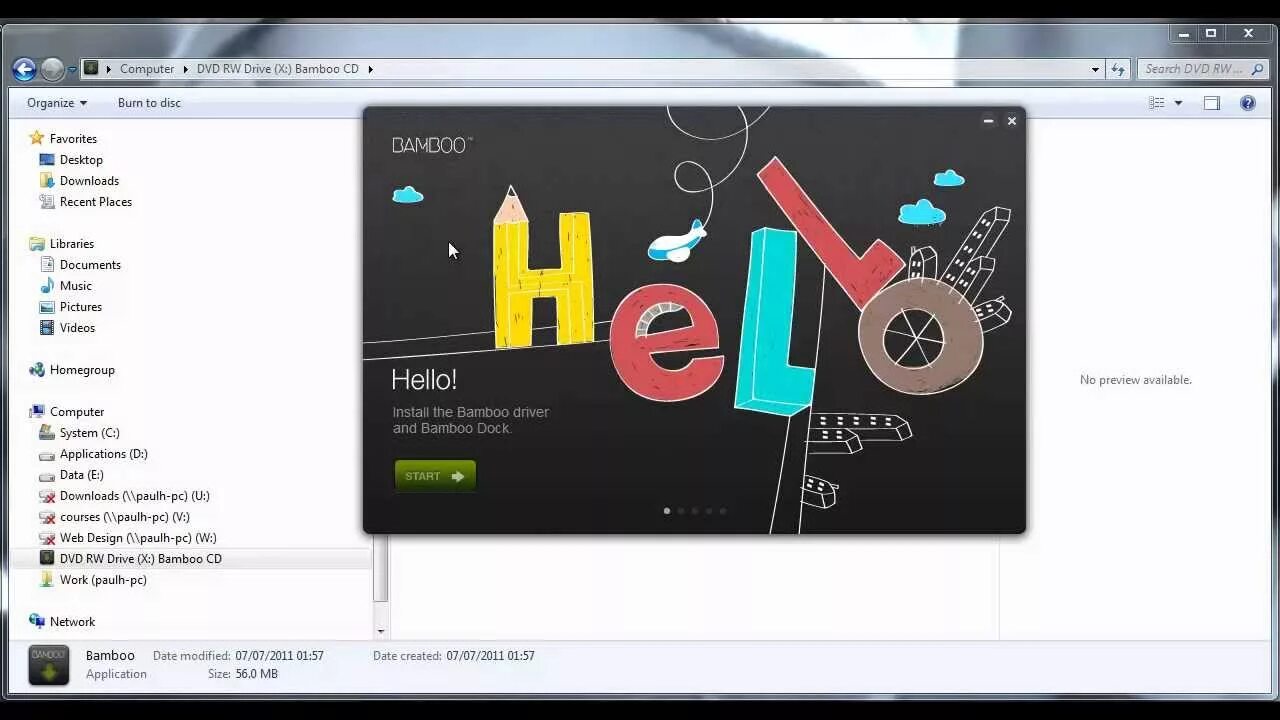Click the Bamboo logo in installer
1280x720 pixels.
pyautogui.click(x=432, y=145)
